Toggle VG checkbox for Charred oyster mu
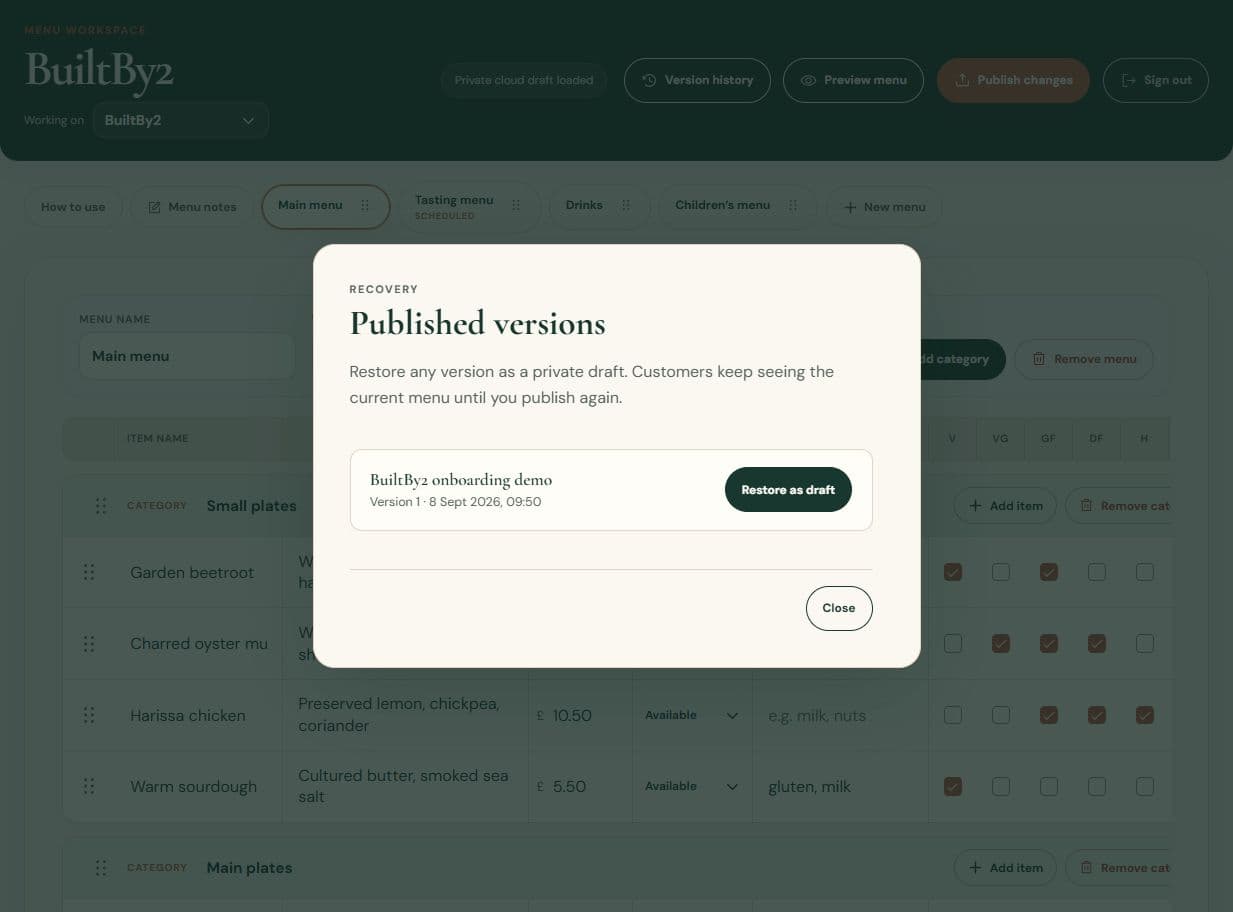1233x912 pixels. 1001,644
